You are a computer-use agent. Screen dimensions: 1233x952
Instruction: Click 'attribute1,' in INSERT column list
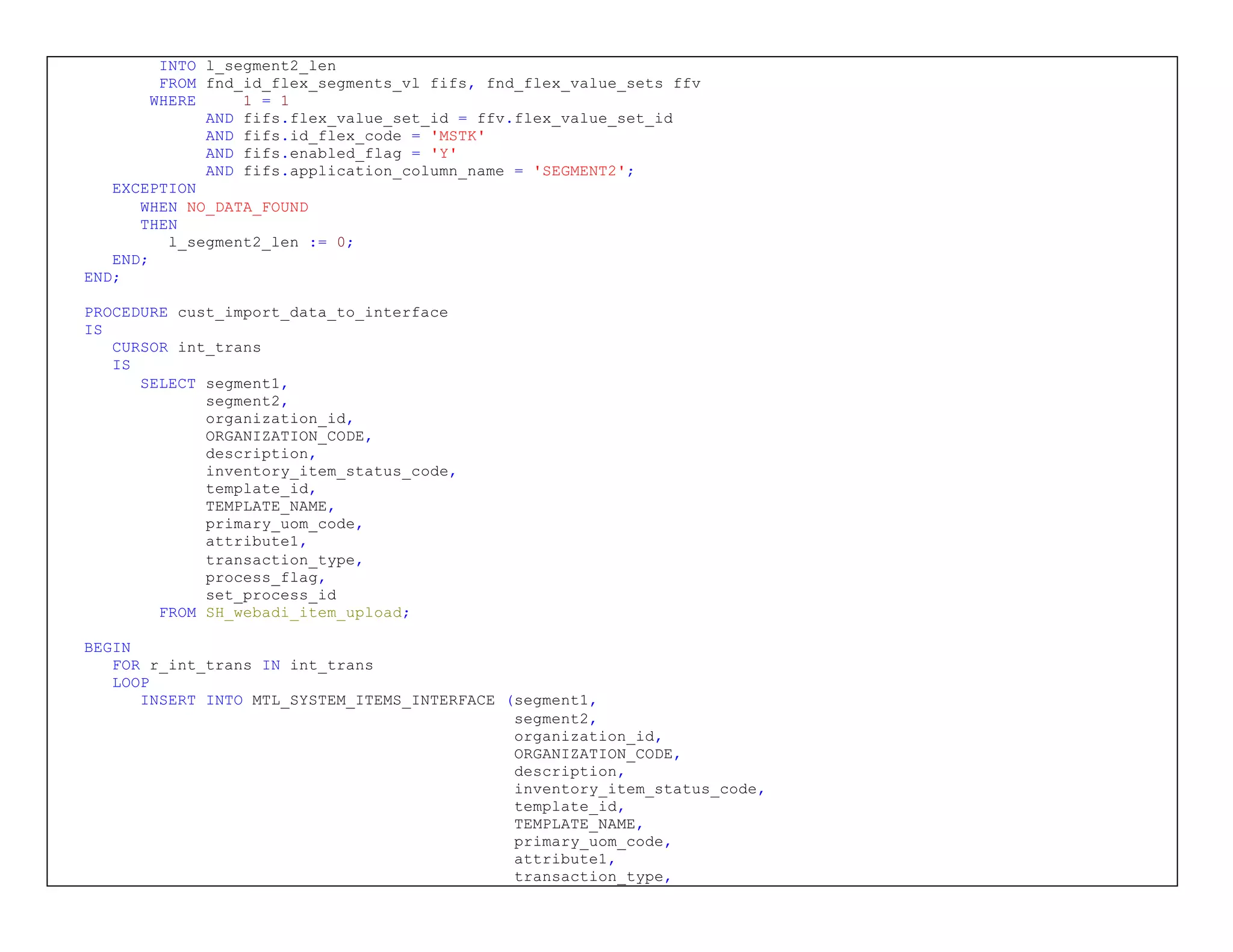[x=565, y=859]
